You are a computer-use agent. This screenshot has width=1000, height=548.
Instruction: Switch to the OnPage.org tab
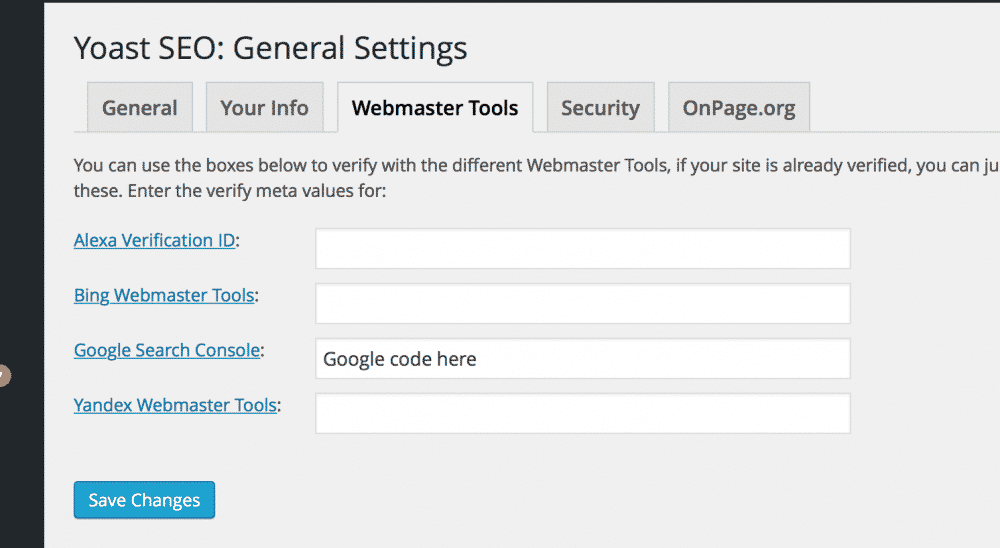739,107
